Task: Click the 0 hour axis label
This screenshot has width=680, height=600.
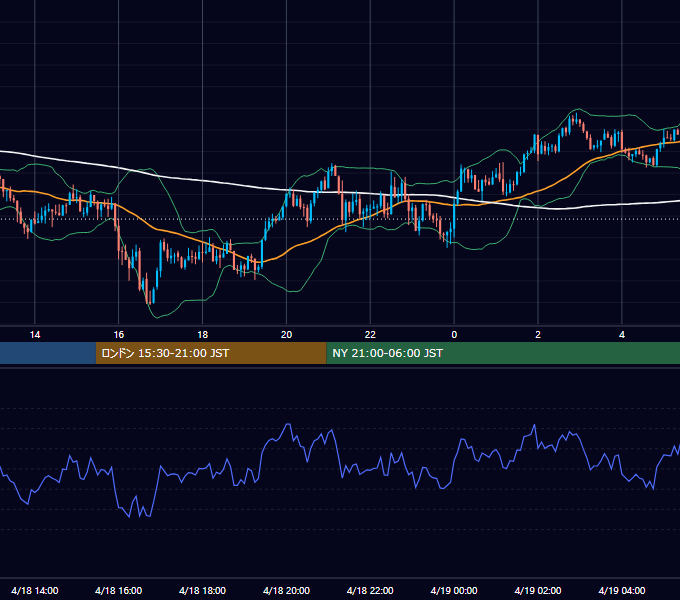Action: pos(454,335)
